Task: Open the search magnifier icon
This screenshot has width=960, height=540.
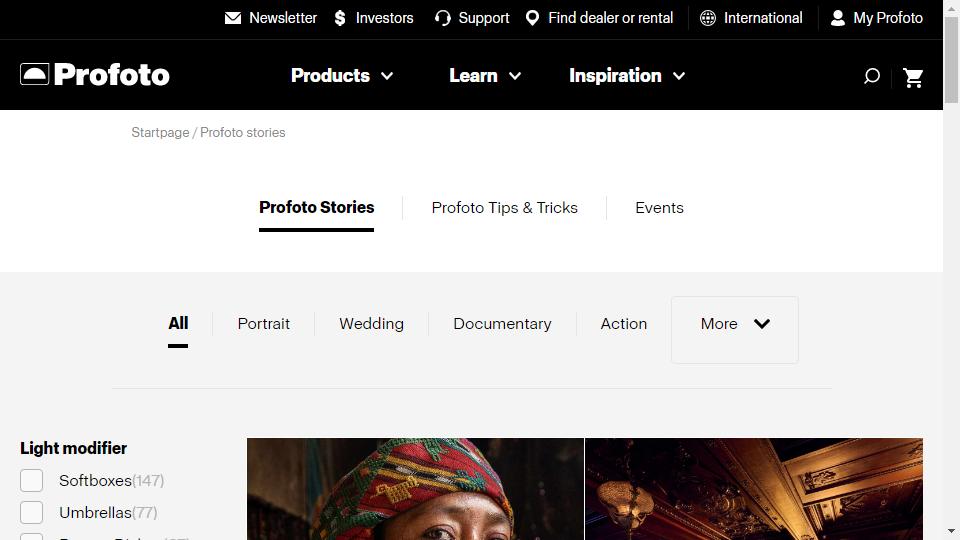Action: click(x=872, y=76)
